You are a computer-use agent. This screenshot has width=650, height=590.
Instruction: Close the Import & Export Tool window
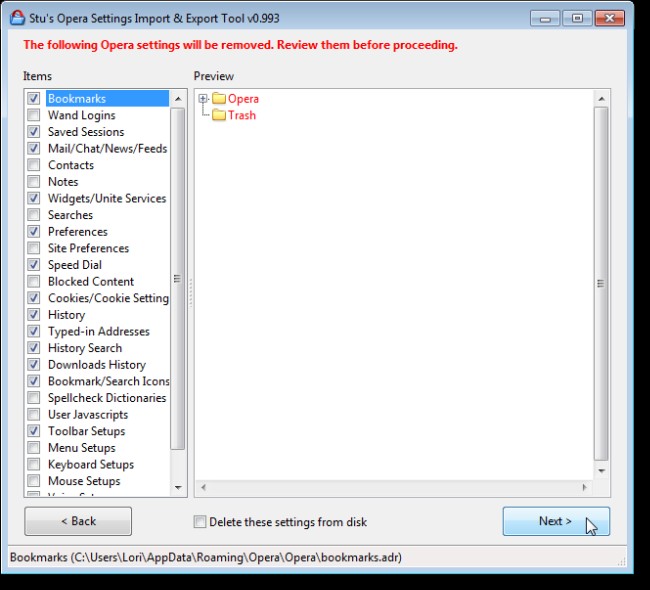click(609, 19)
